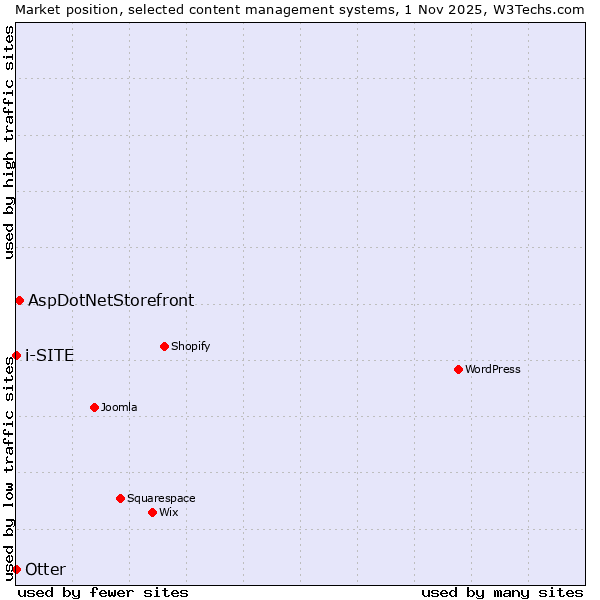
Task: Click the Otter label text
Action: point(45,569)
